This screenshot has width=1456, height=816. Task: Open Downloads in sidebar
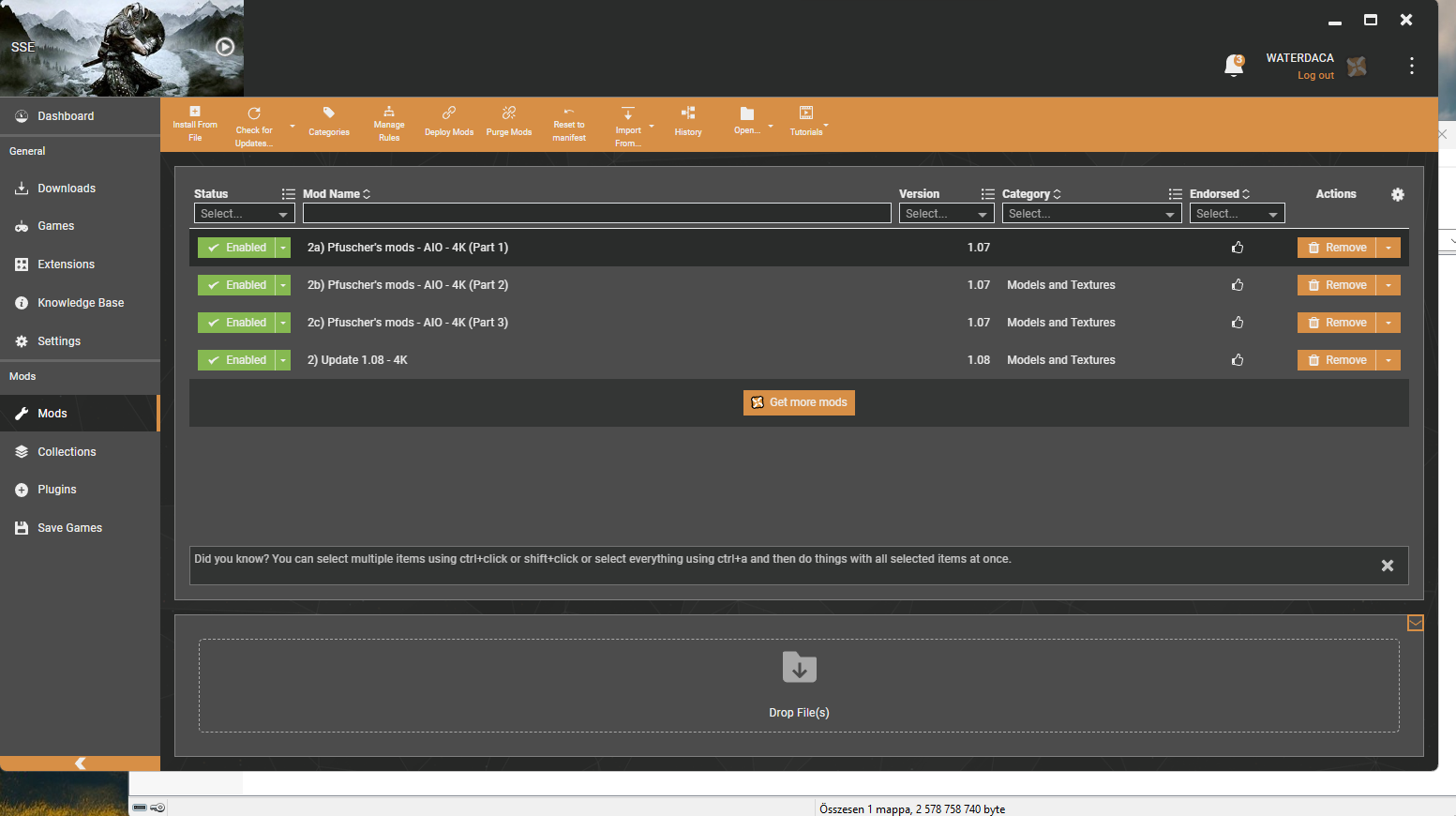80,189
